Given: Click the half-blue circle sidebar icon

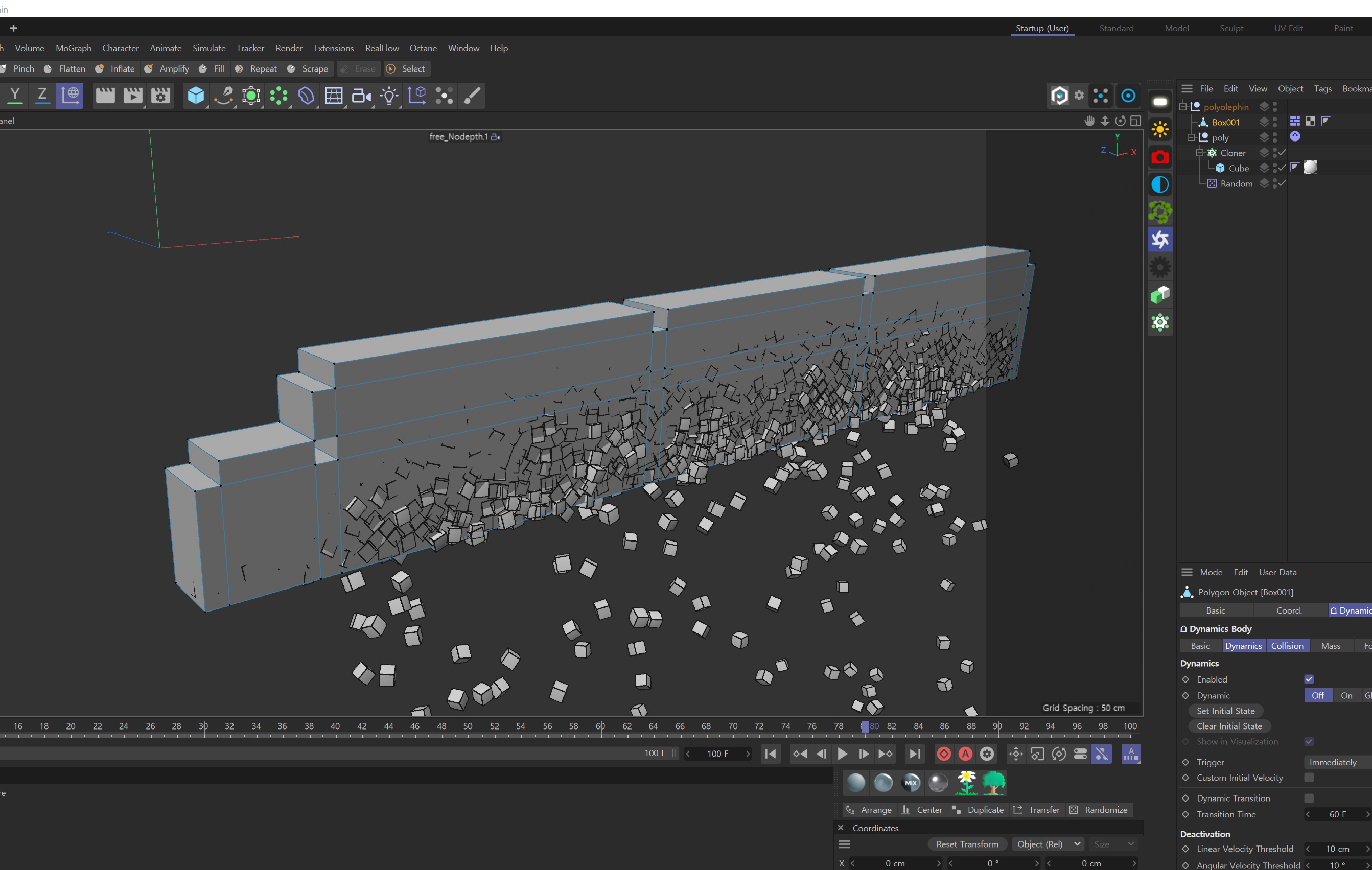Looking at the screenshot, I should 1160,184.
